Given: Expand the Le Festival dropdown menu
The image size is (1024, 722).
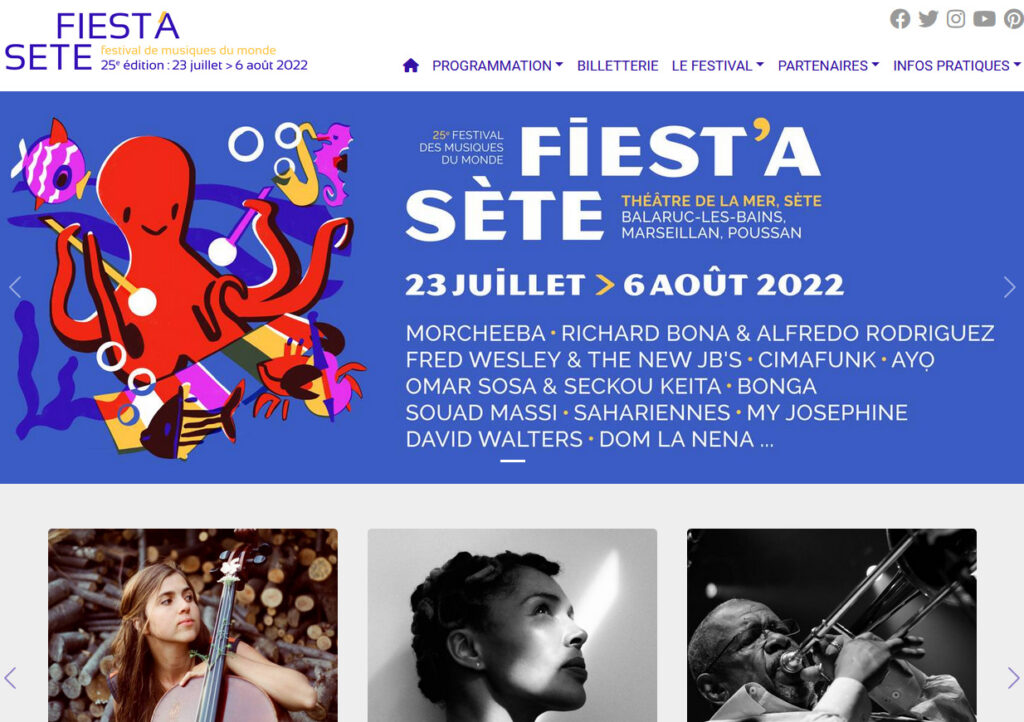Looking at the screenshot, I should [x=718, y=66].
